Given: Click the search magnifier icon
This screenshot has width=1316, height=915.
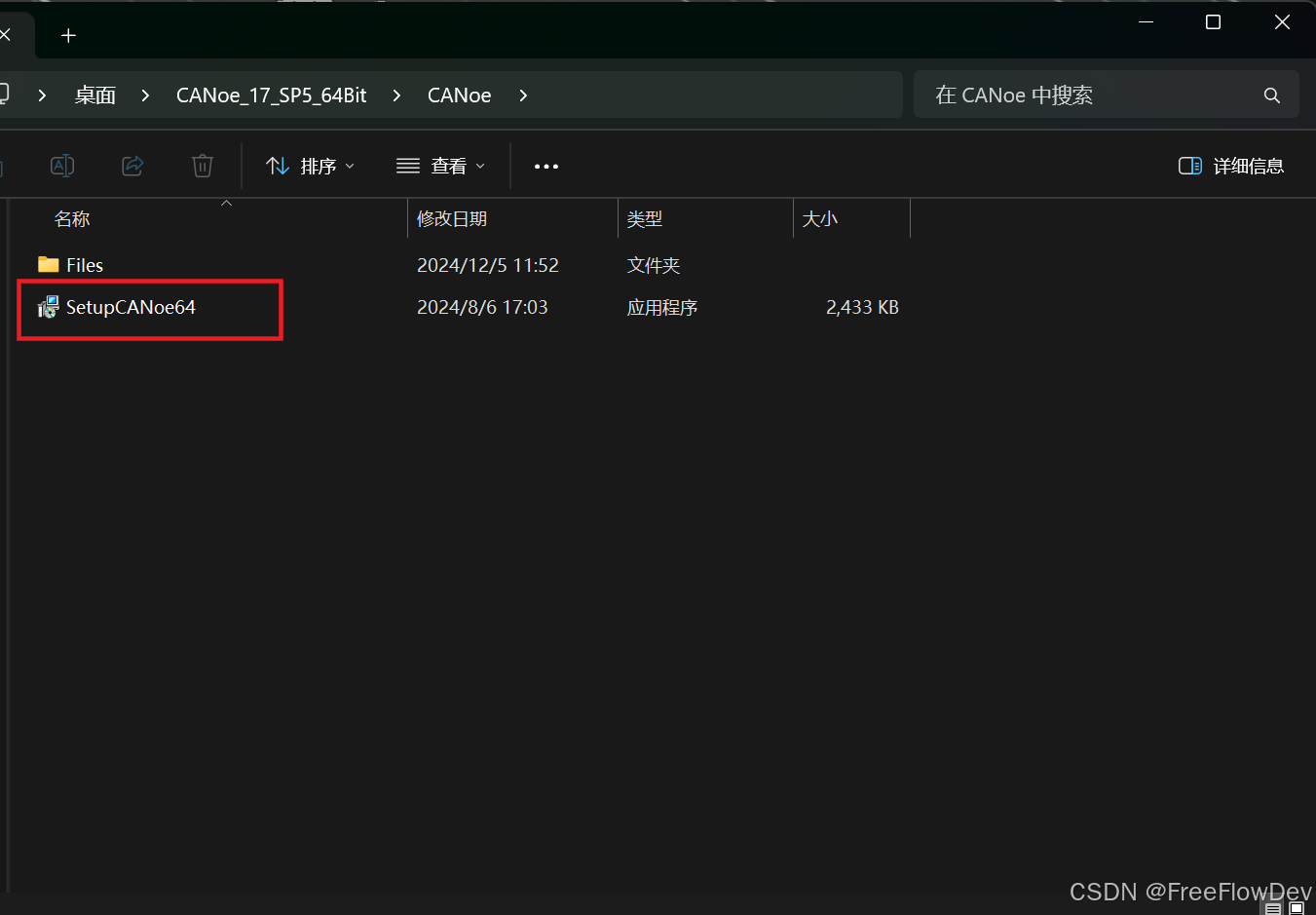Looking at the screenshot, I should (x=1271, y=95).
